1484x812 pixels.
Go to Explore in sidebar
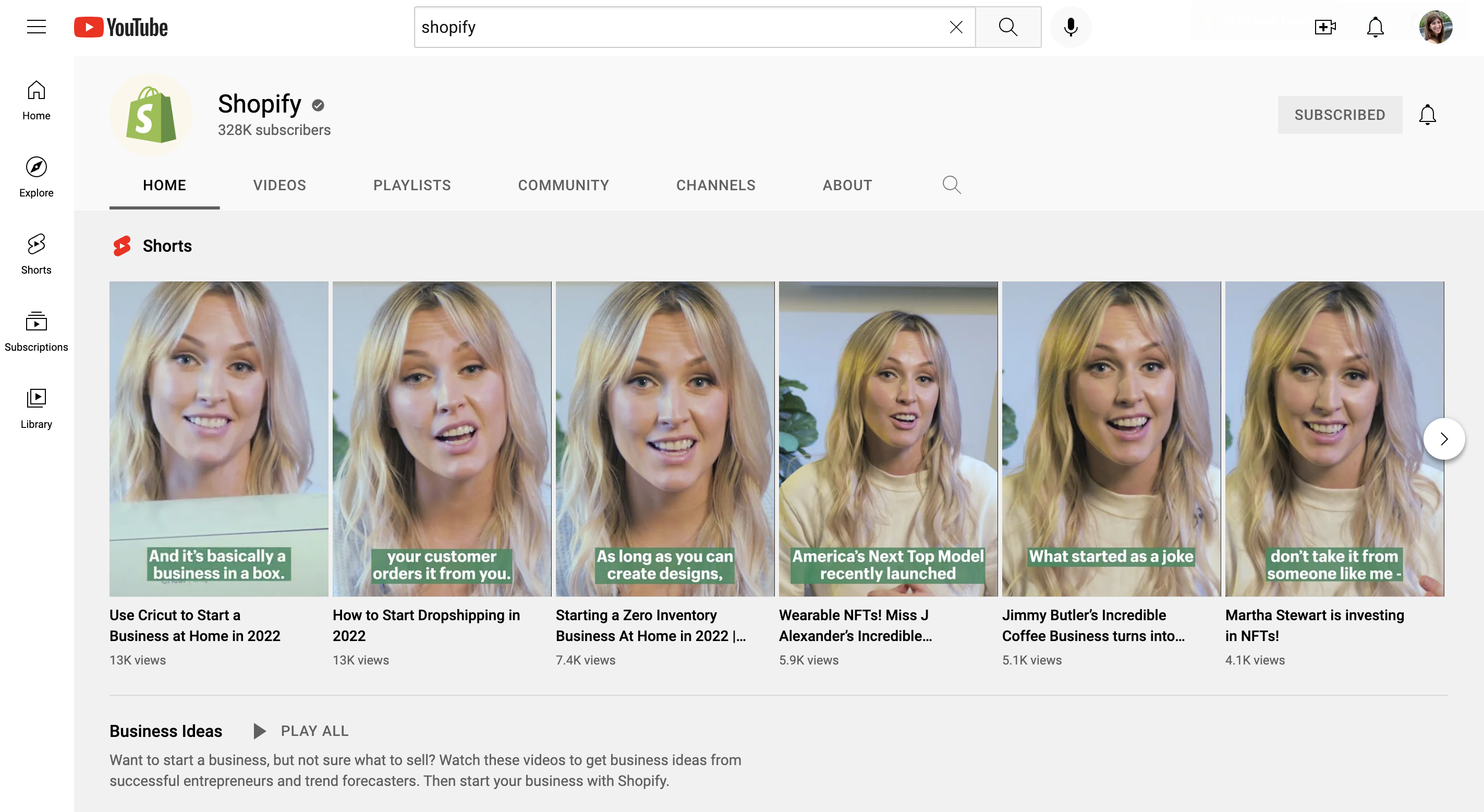(37, 177)
